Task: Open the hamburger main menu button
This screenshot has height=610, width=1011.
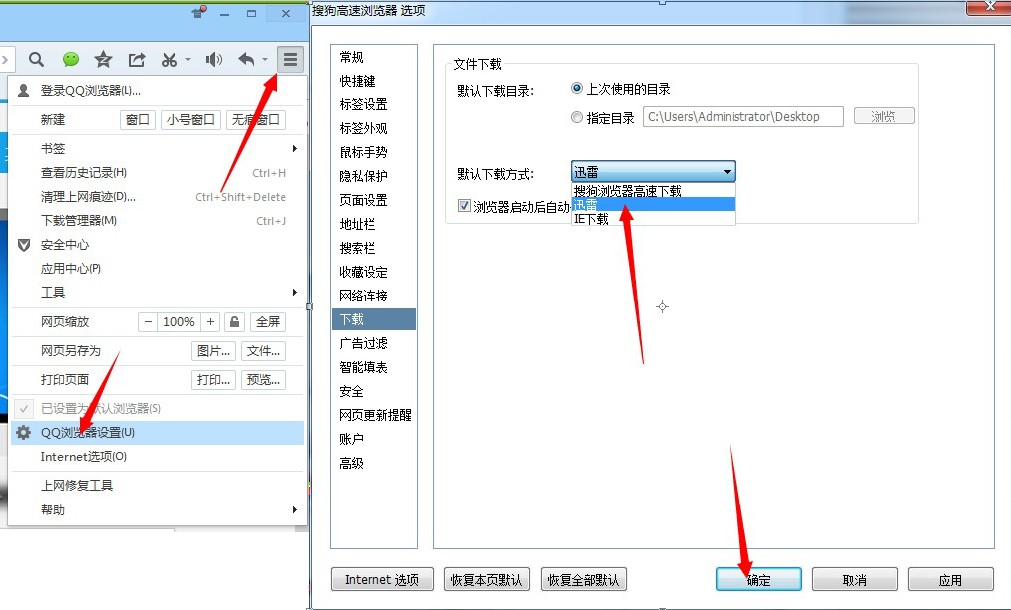Action: pyautogui.click(x=290, y=60)
